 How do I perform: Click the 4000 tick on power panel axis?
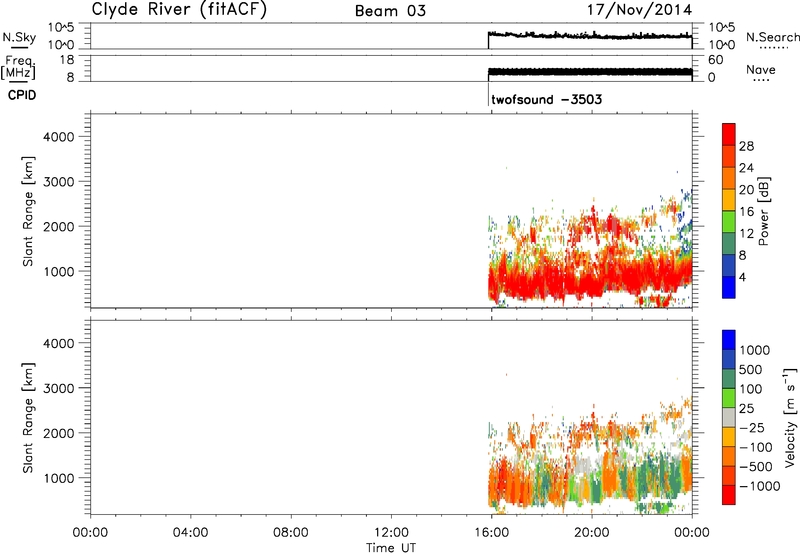point(59,137)
